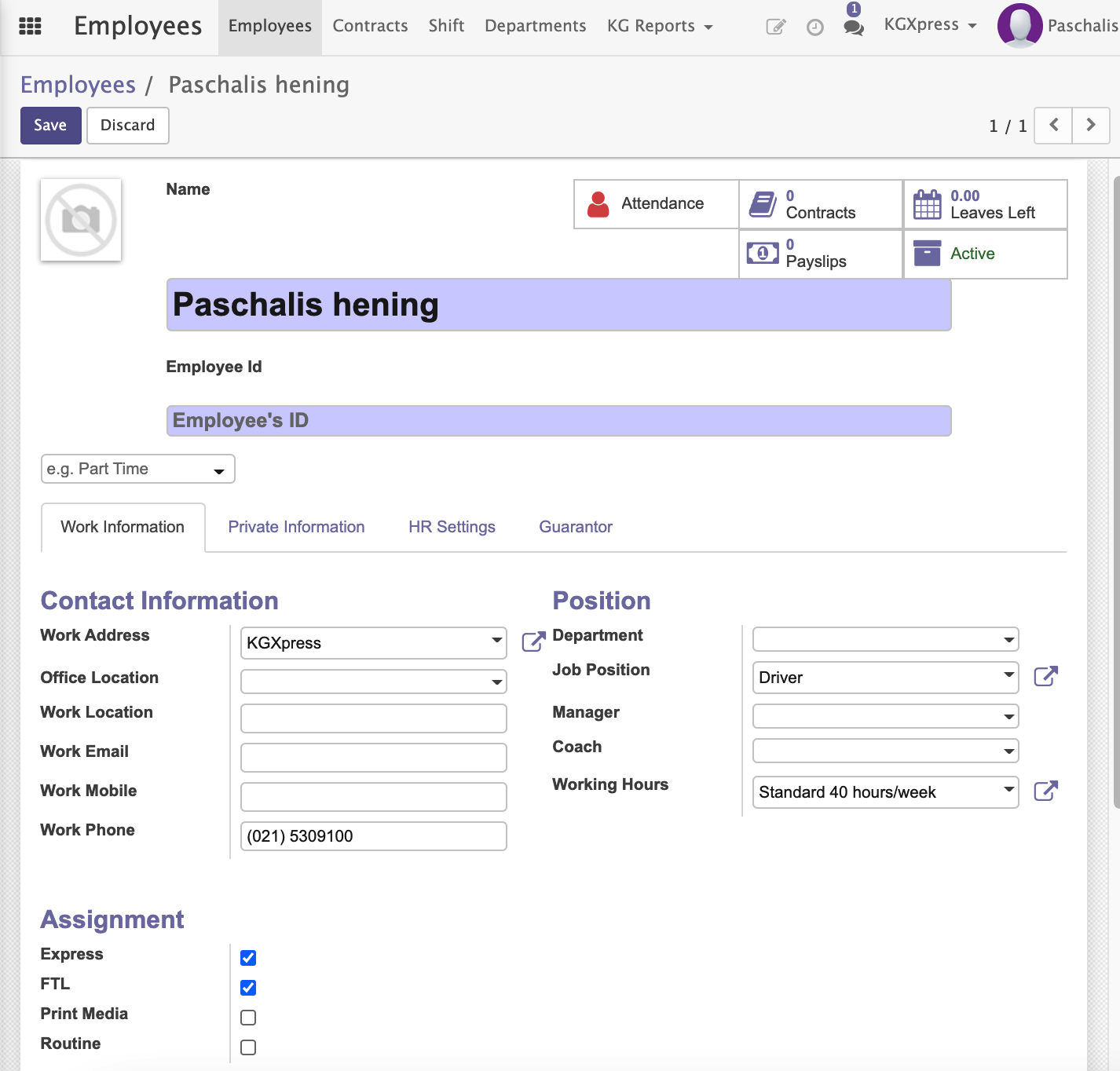This screenshot has height=1071, width=1120.
Task: Toggle the FTL checkbox
Action: click(x=248, y=988)
